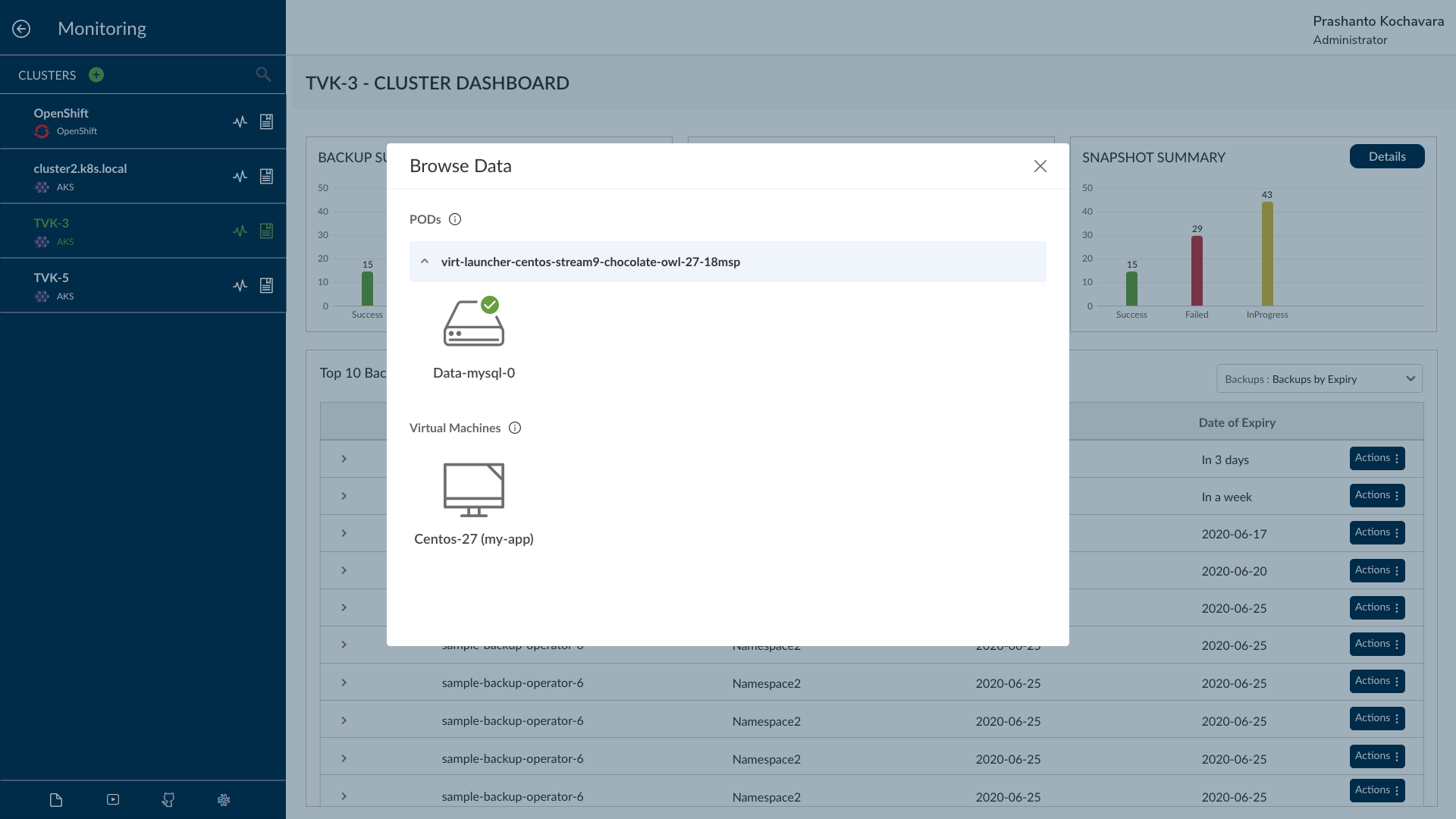
Task: Select the TVK-5 cluster
Action: [x=52, y=278]
